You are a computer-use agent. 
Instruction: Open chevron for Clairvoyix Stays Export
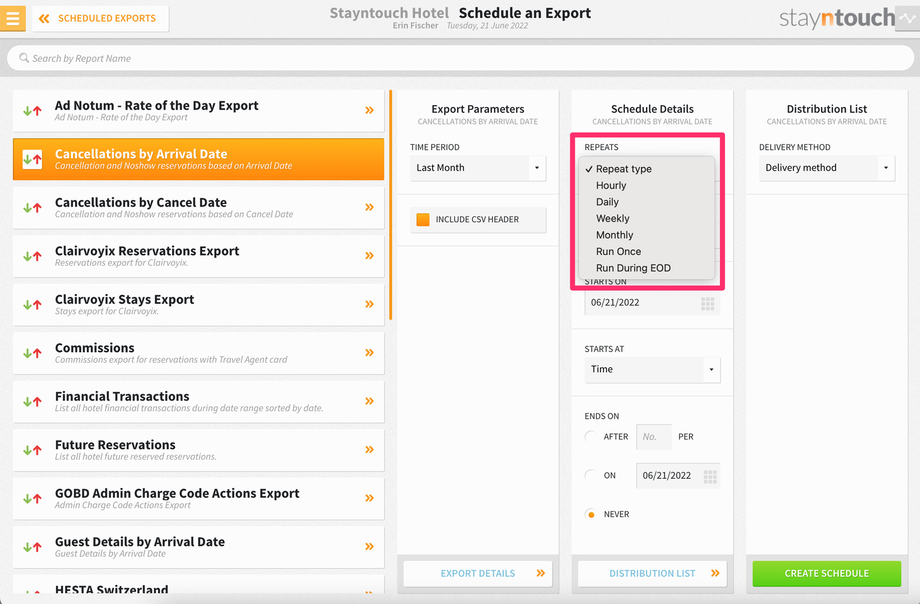coord(369,304)
